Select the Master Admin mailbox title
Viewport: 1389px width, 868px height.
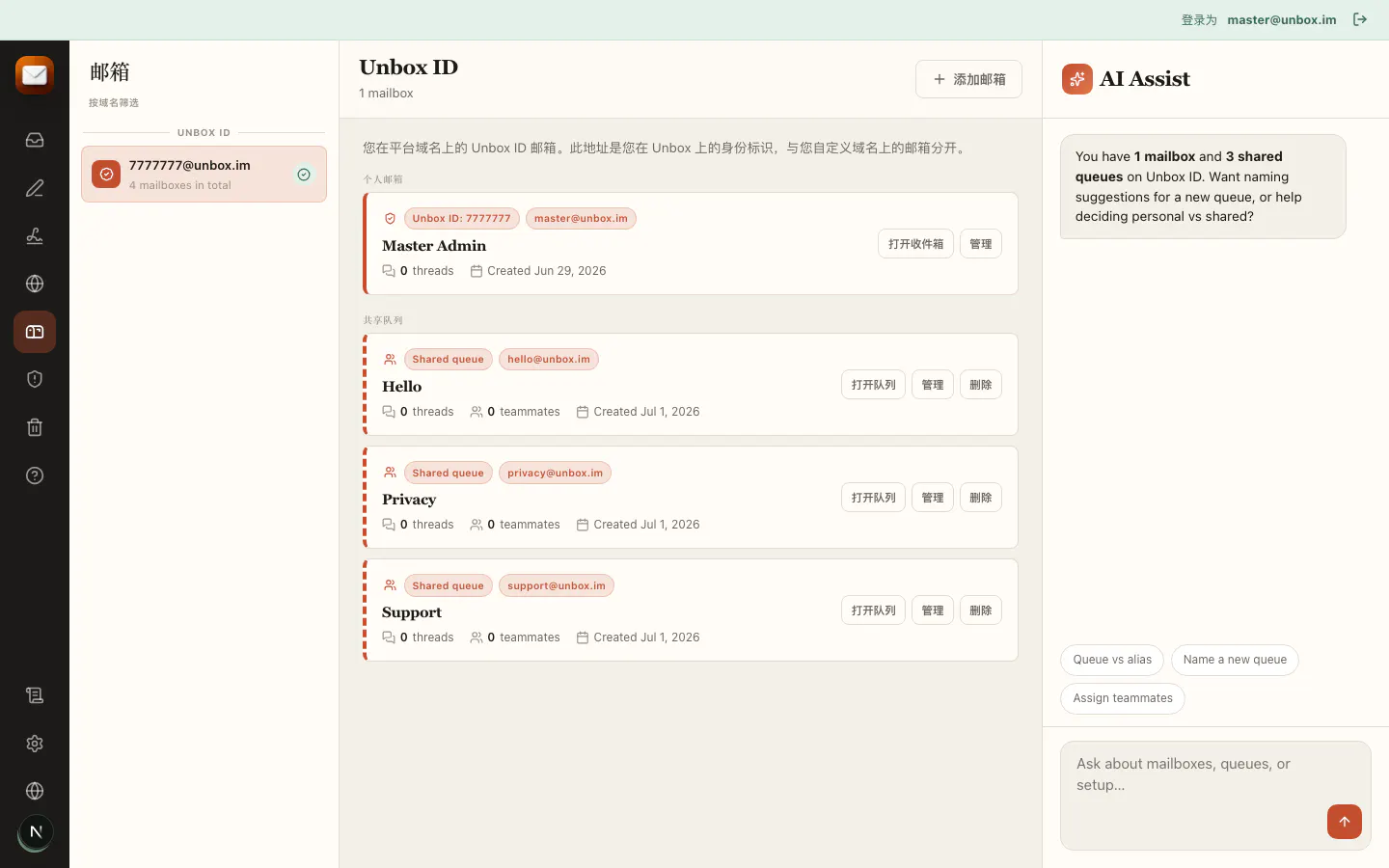coord(434,246)
